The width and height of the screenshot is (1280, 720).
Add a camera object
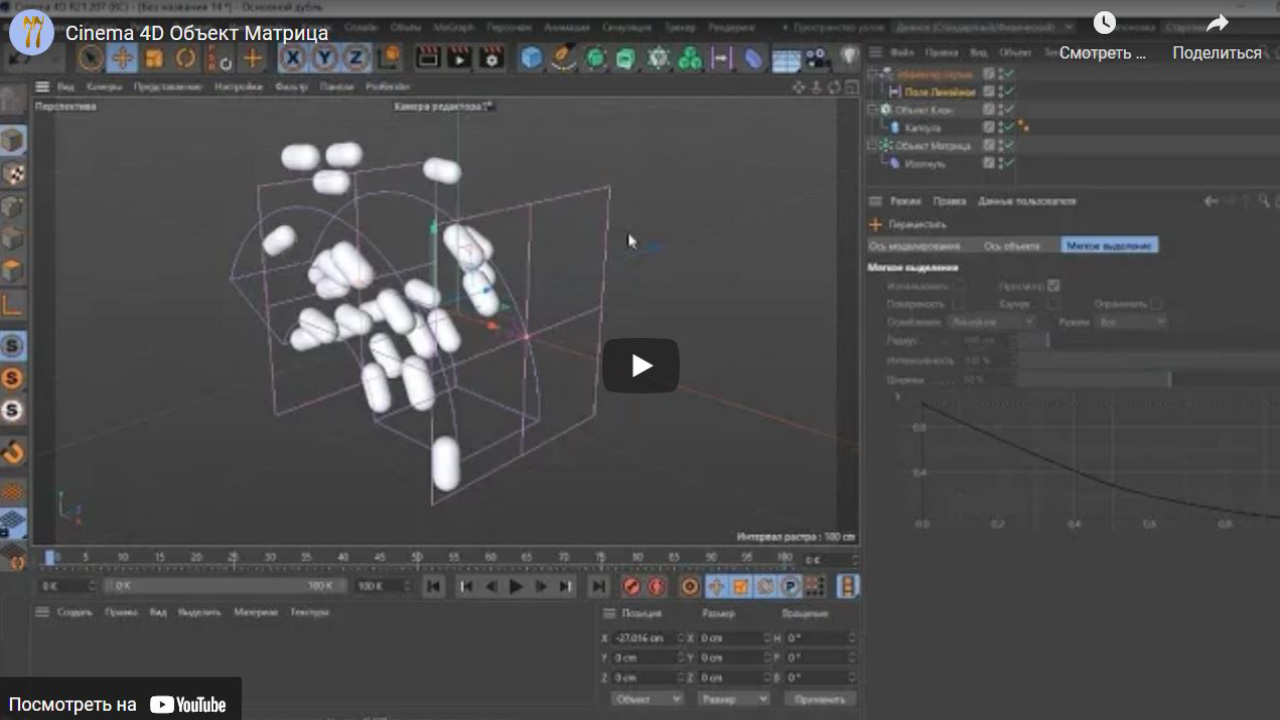[817, 58]
